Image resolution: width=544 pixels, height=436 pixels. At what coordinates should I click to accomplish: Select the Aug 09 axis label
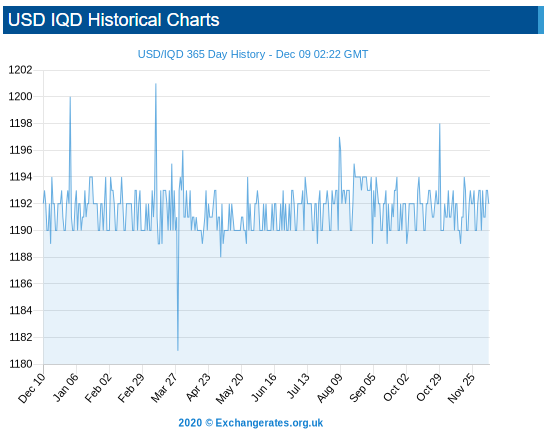pos(330,388)
